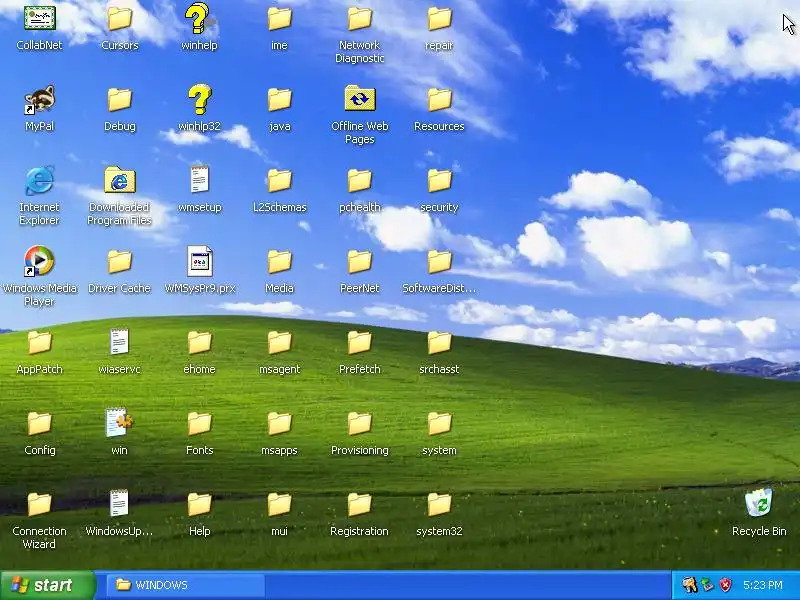800x600 pixels.
Task: Select the winhelp question mark icon
Action: pos(199,19)
